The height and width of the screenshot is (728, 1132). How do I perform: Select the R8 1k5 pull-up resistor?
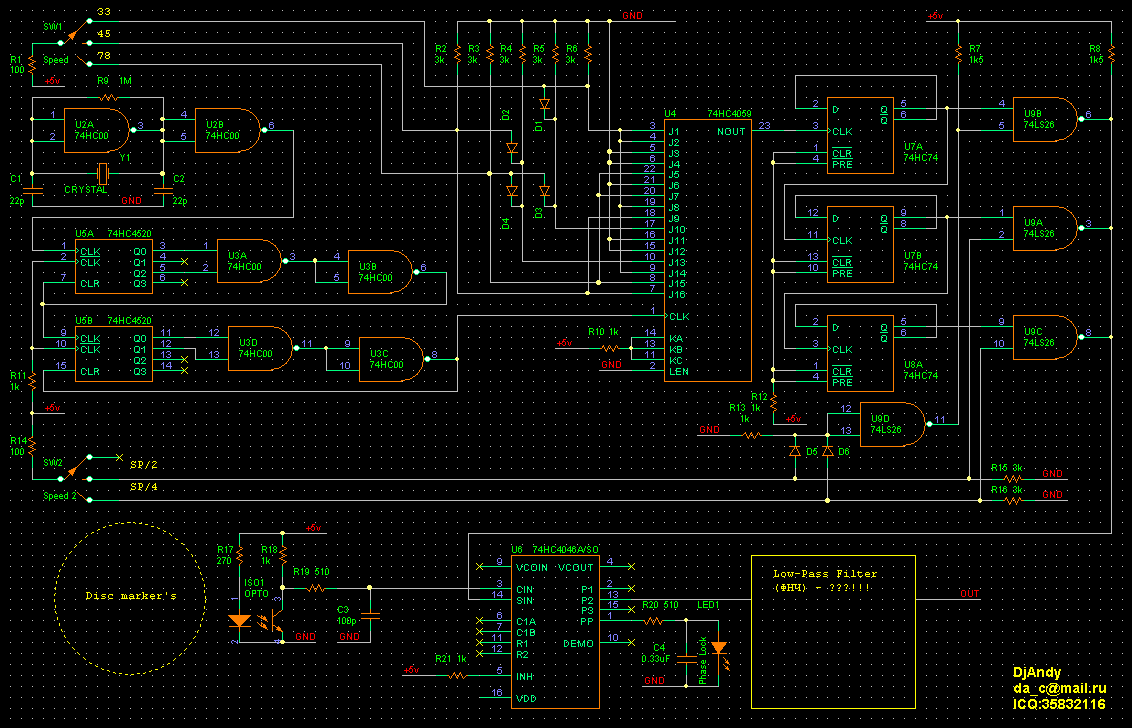[1110, 53]
